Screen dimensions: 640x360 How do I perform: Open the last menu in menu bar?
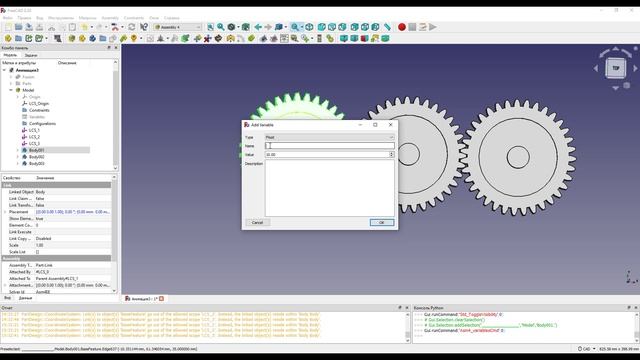click(171, 18)
